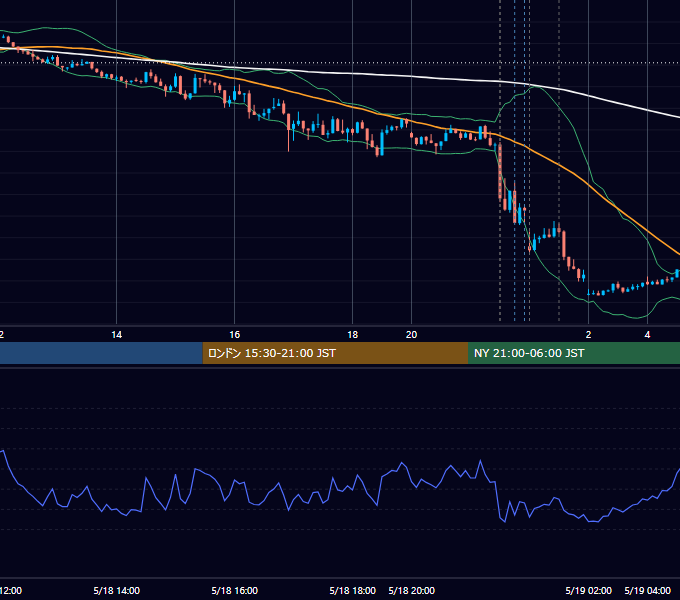Screen dimensions: 680x600
Task: Click the 5/18 20:00 time label
Action: pyautogui.click(x=412, y=590)
